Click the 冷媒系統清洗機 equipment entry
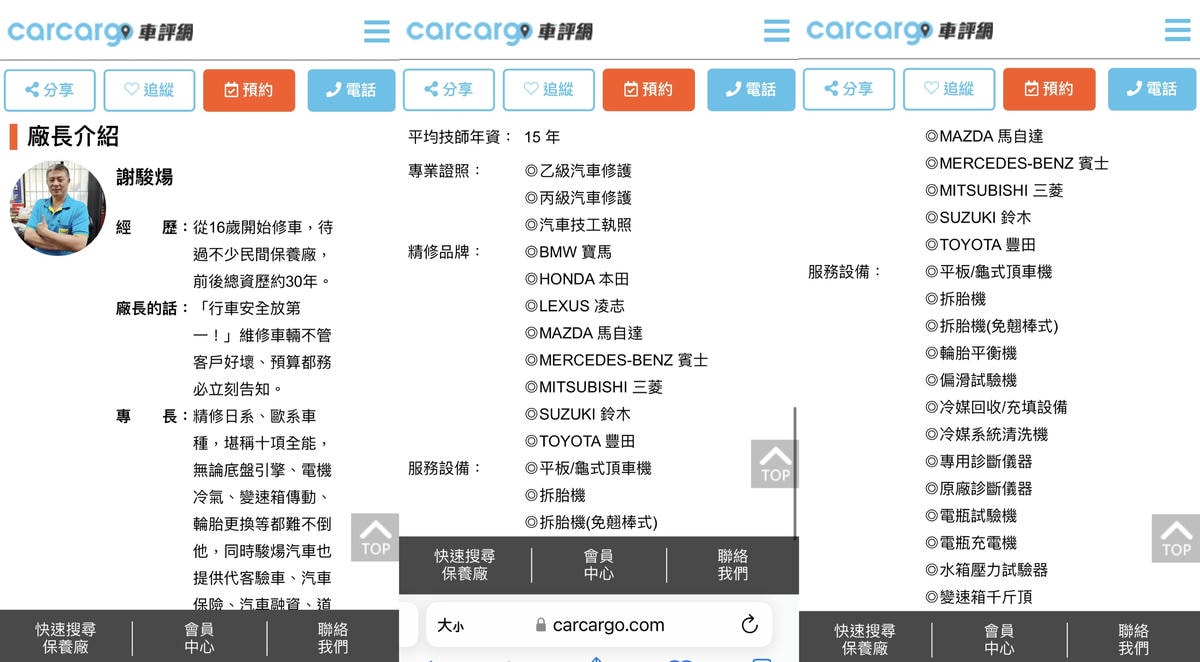This screenshot has height=662, width=1200. click(986, 434)
